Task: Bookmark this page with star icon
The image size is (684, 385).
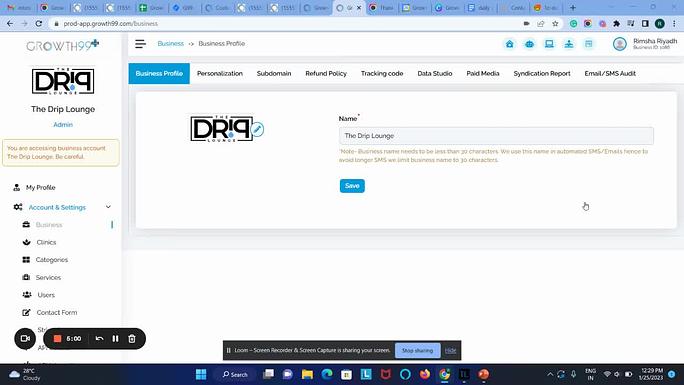Action: coord(555,24)
